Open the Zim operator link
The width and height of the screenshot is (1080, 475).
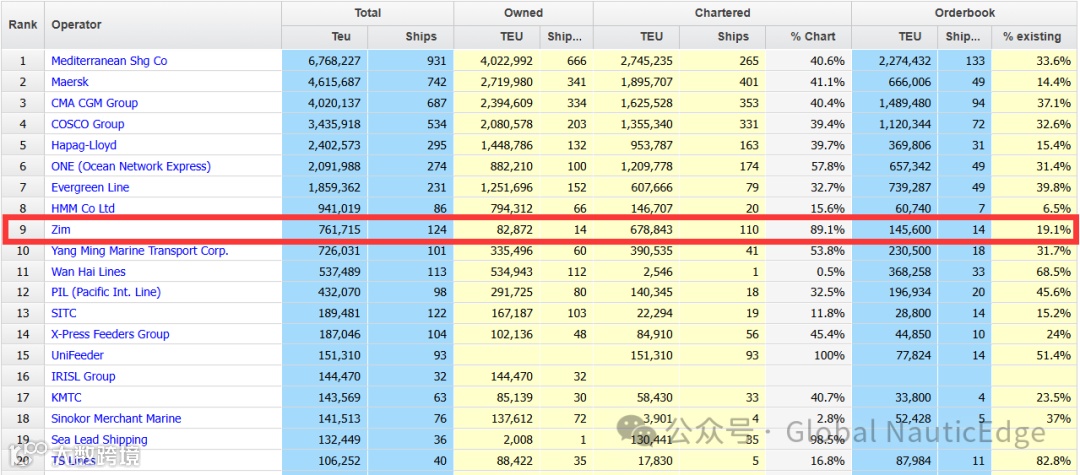point(61,230)
